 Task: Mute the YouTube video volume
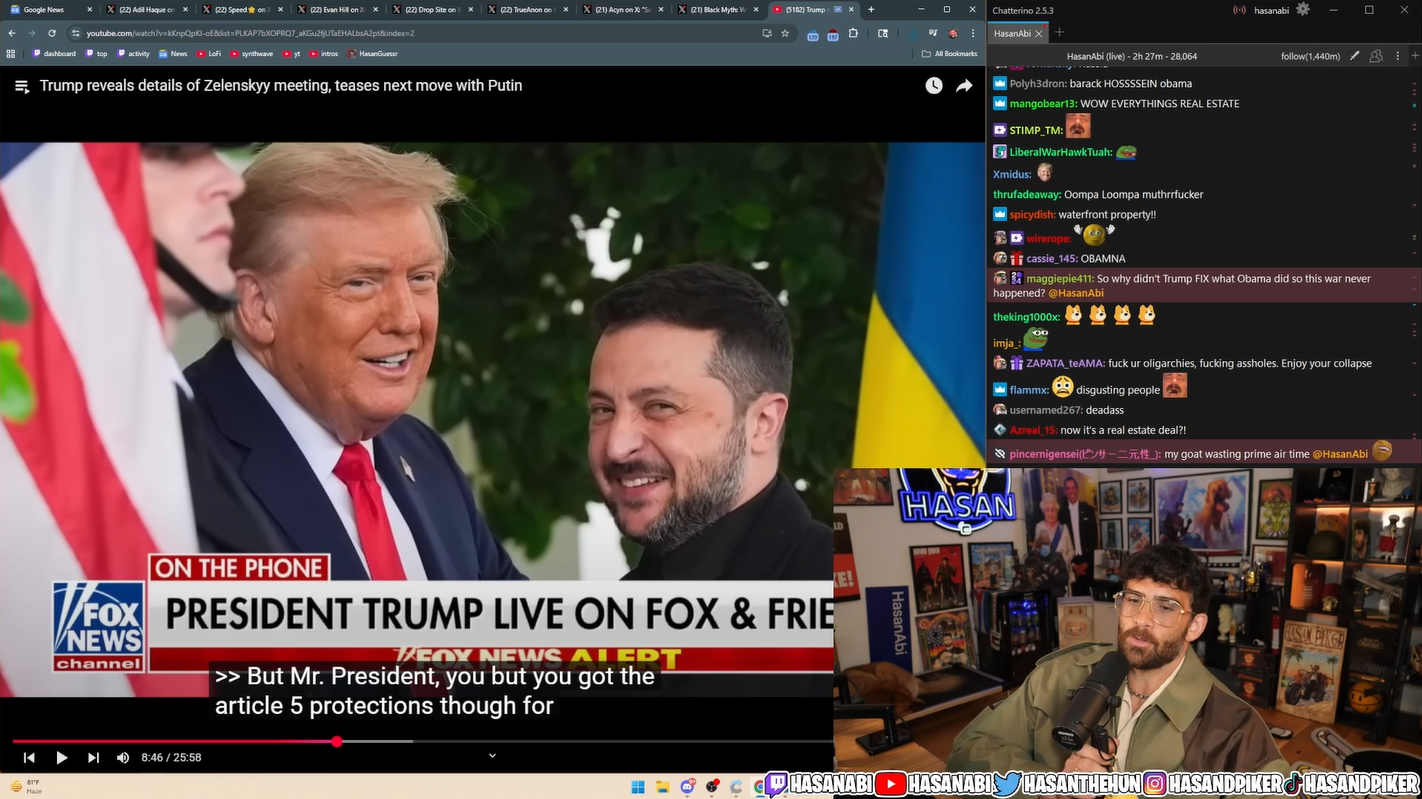point(123,758)
